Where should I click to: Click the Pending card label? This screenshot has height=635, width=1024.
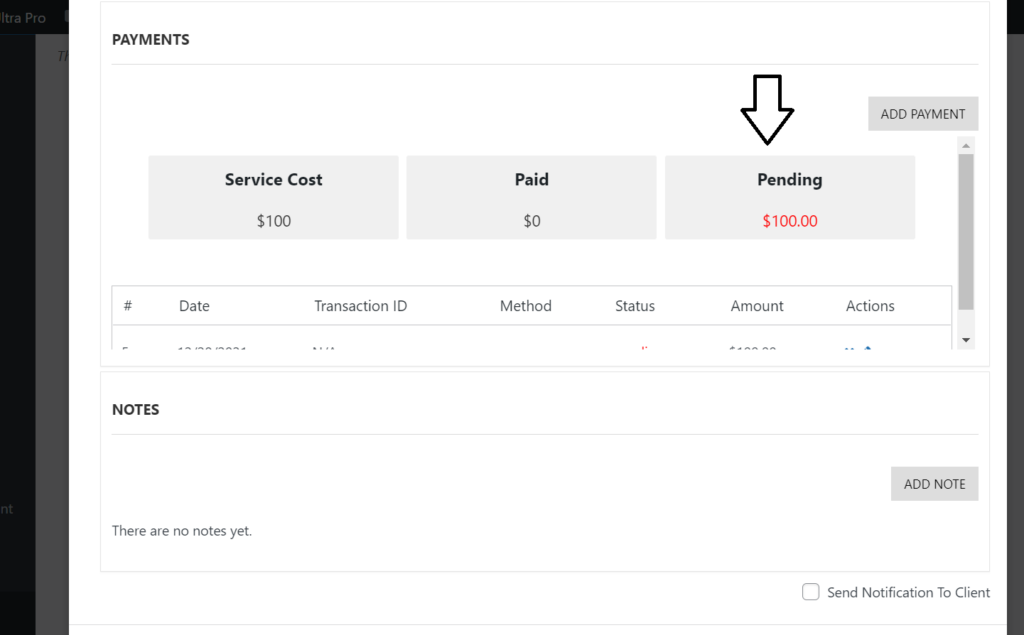point(790,180)
